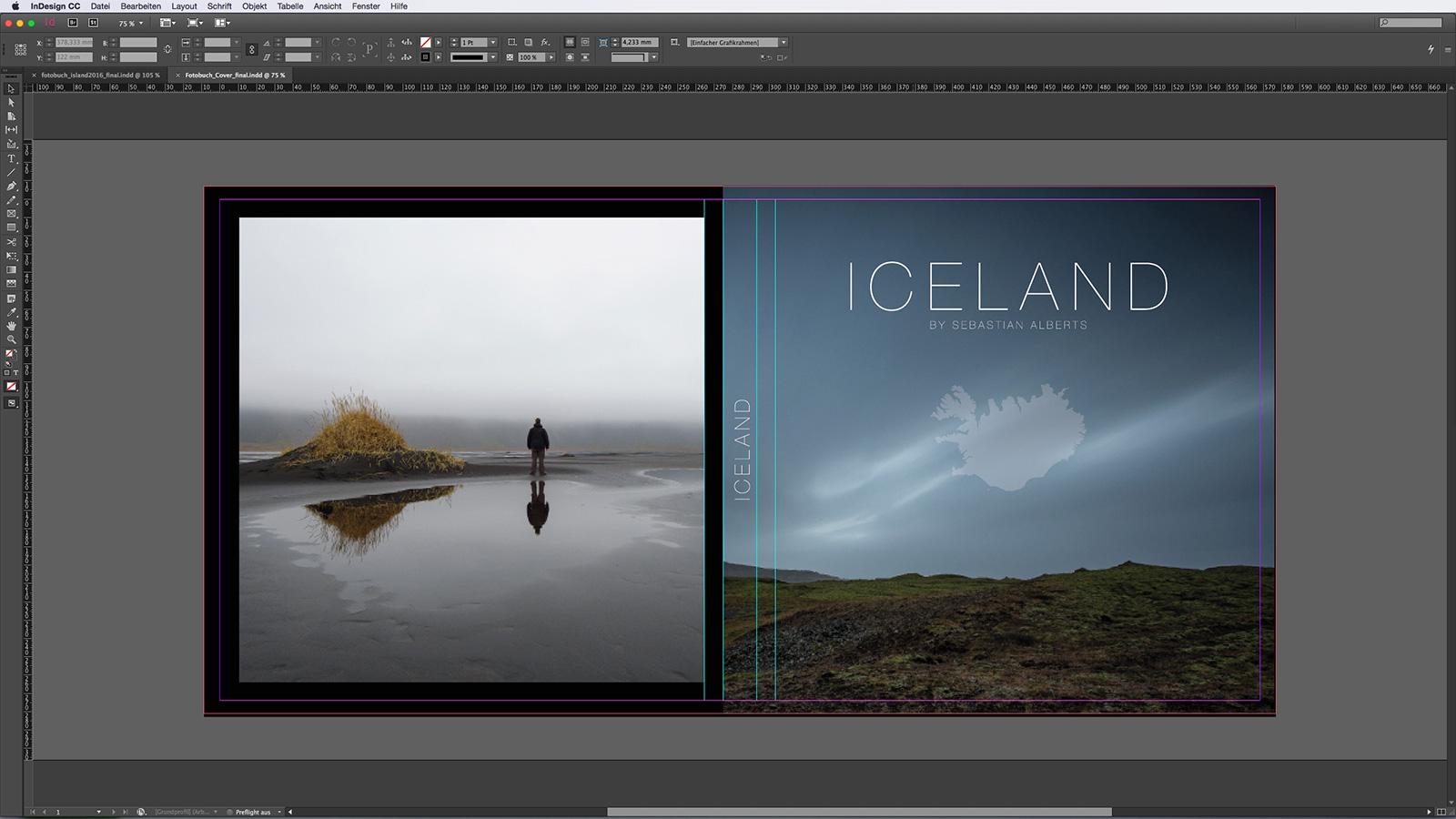
Task: Select the Zoom magnifier tool
Action: [11, 340]
